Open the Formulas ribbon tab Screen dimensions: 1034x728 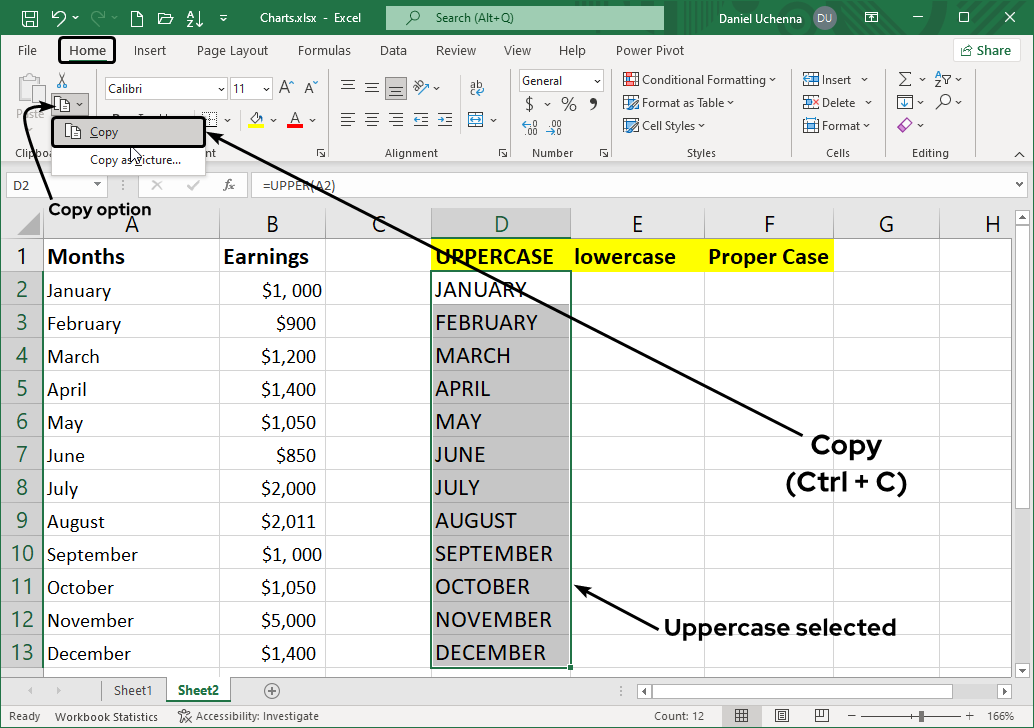tap(324, 50)
